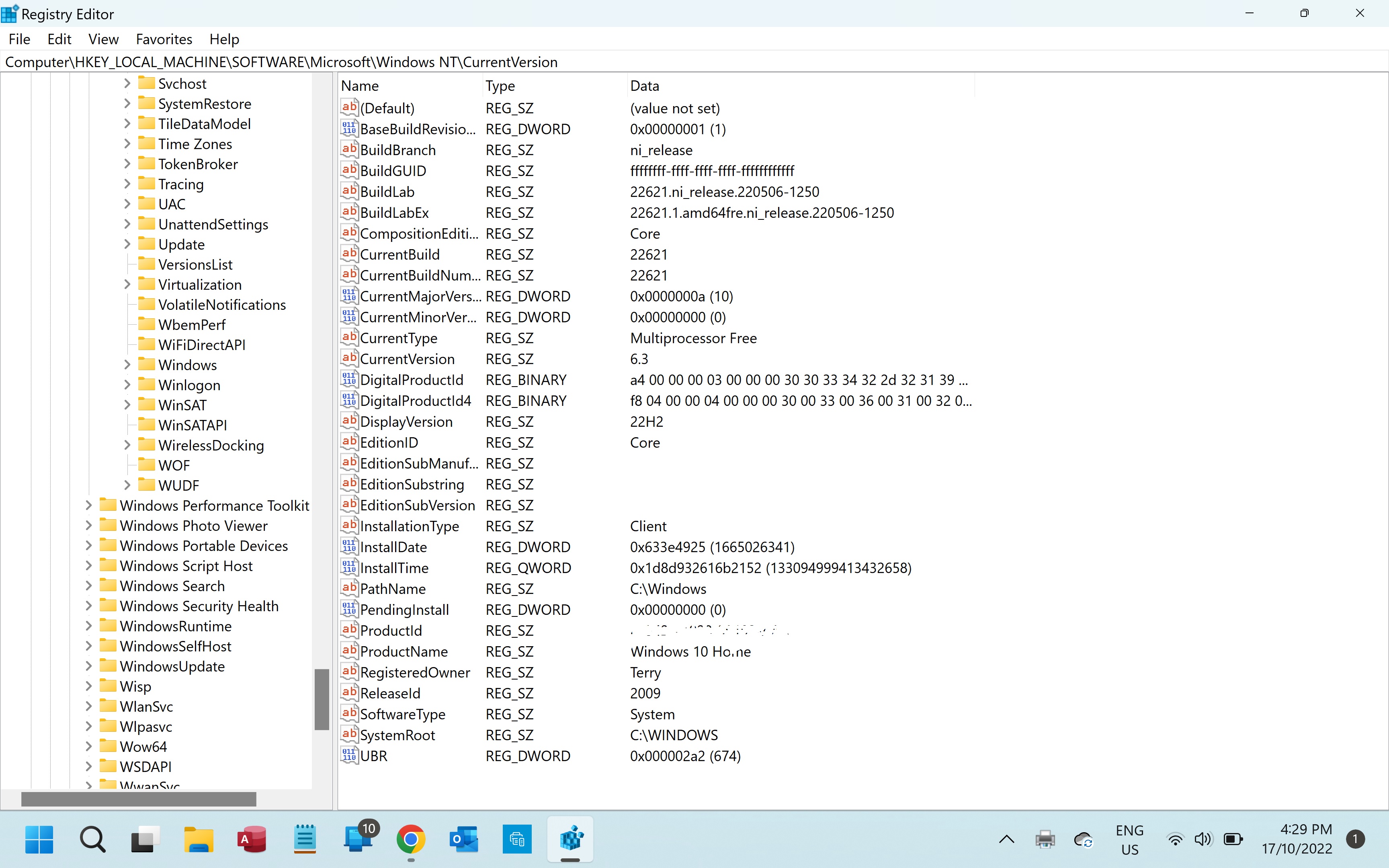
Task: Open Notepad icon on taskbar
Action: [x=305, y=840]
